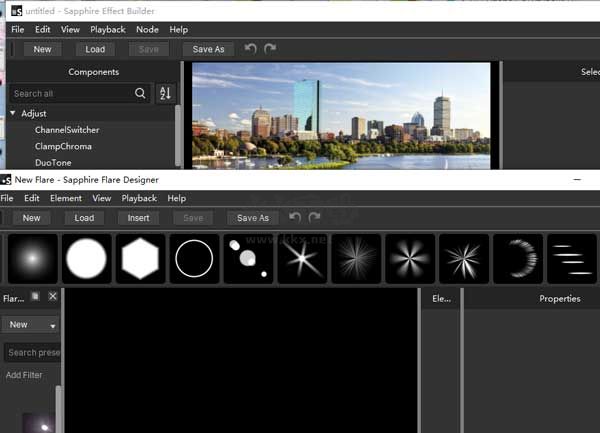600x433 pixels.
Task: Click the Insert button in Flare Designer
Action: 138,218
